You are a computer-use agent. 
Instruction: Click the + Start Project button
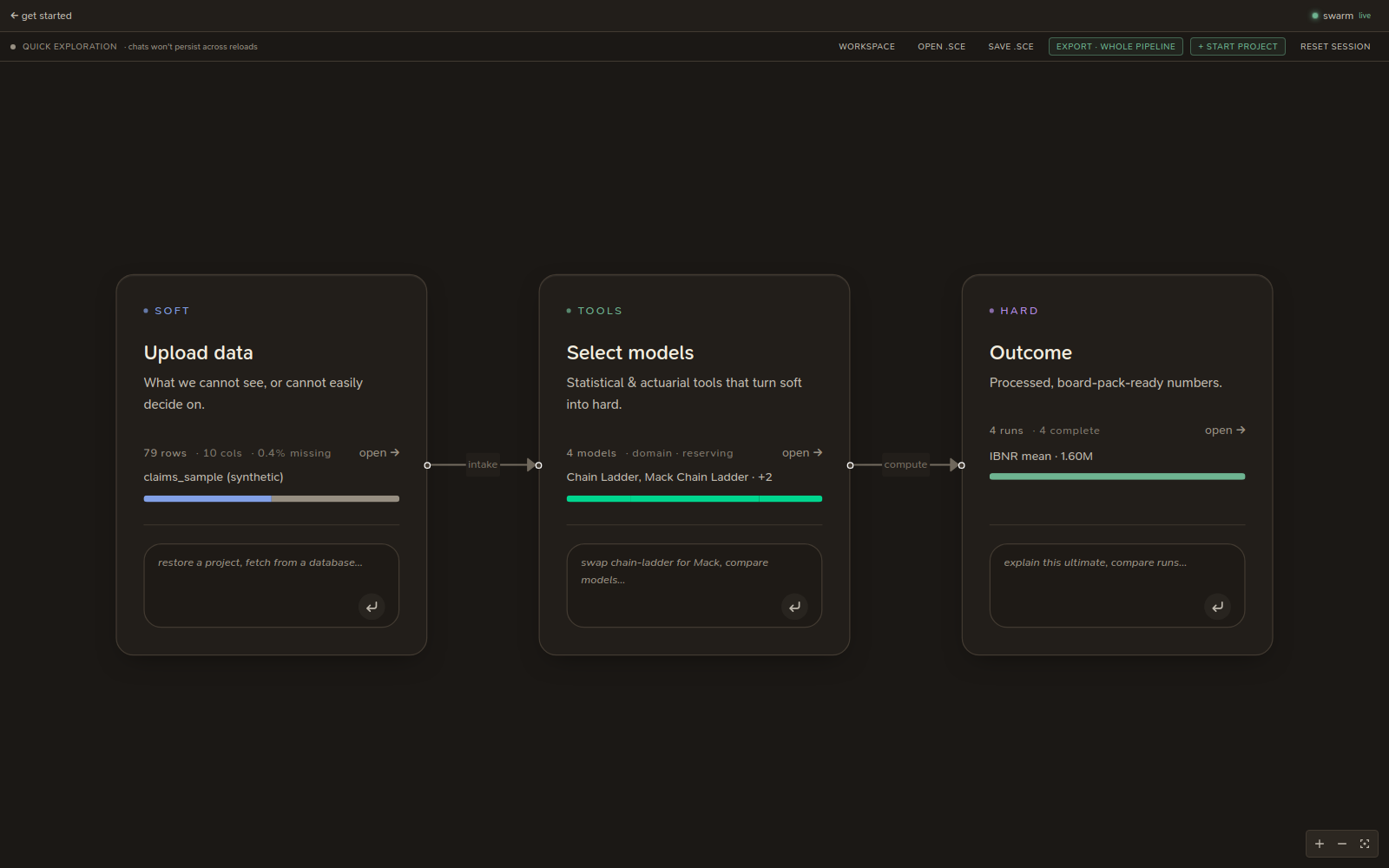(x=1237, y=47)
